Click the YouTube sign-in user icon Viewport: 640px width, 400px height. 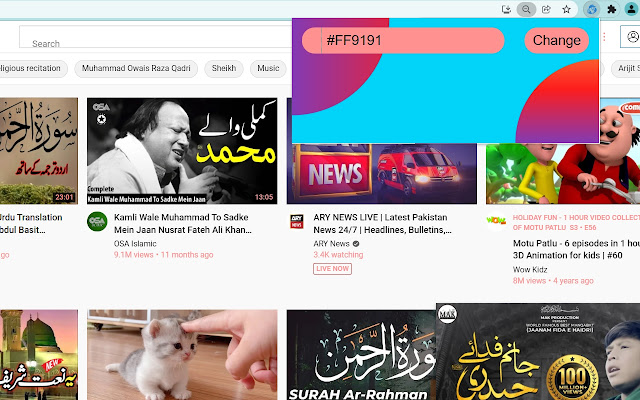point(632,37)
